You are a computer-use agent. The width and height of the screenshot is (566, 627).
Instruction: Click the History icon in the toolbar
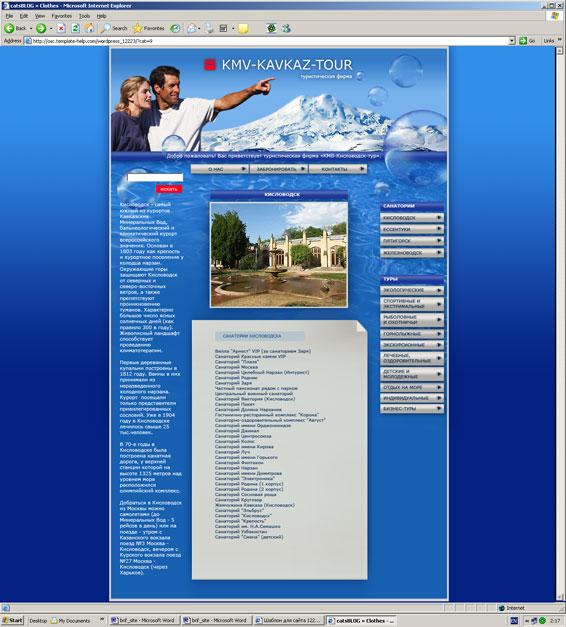(175, 28)
